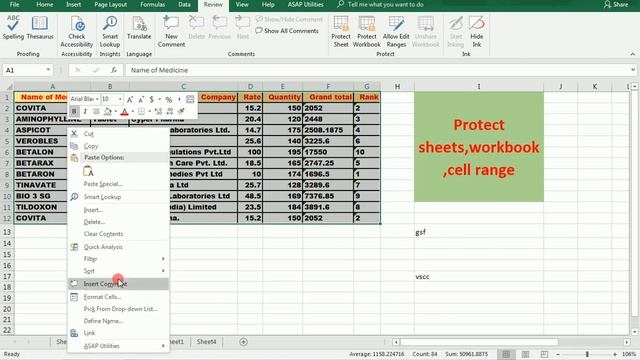The image size is (640, 360).
Task: Open the Translate tool
Action: pyautogui.click(x=139, y=28)
